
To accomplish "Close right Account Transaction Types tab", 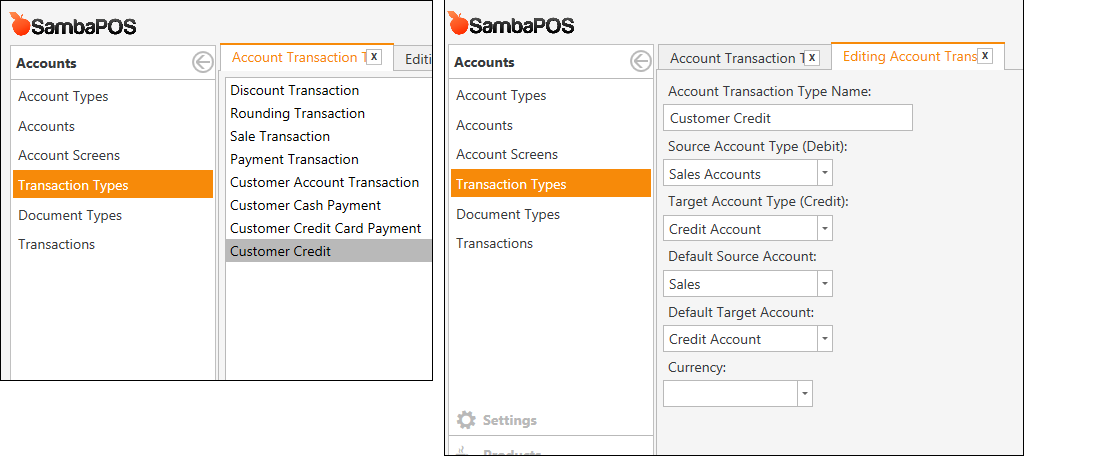I will (812, 58).
